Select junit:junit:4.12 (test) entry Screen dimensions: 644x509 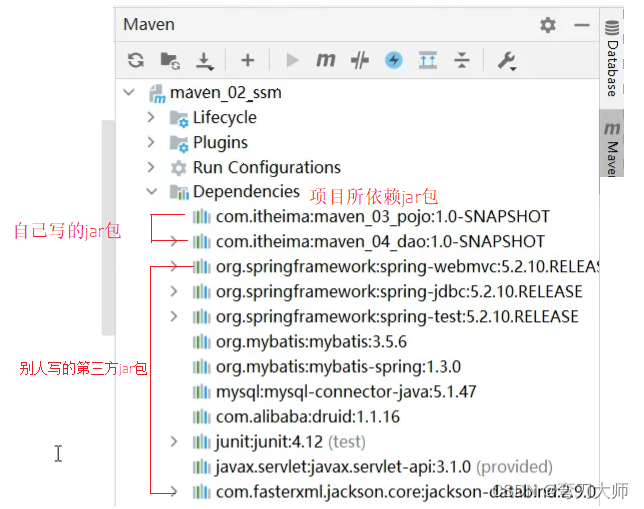291,442
